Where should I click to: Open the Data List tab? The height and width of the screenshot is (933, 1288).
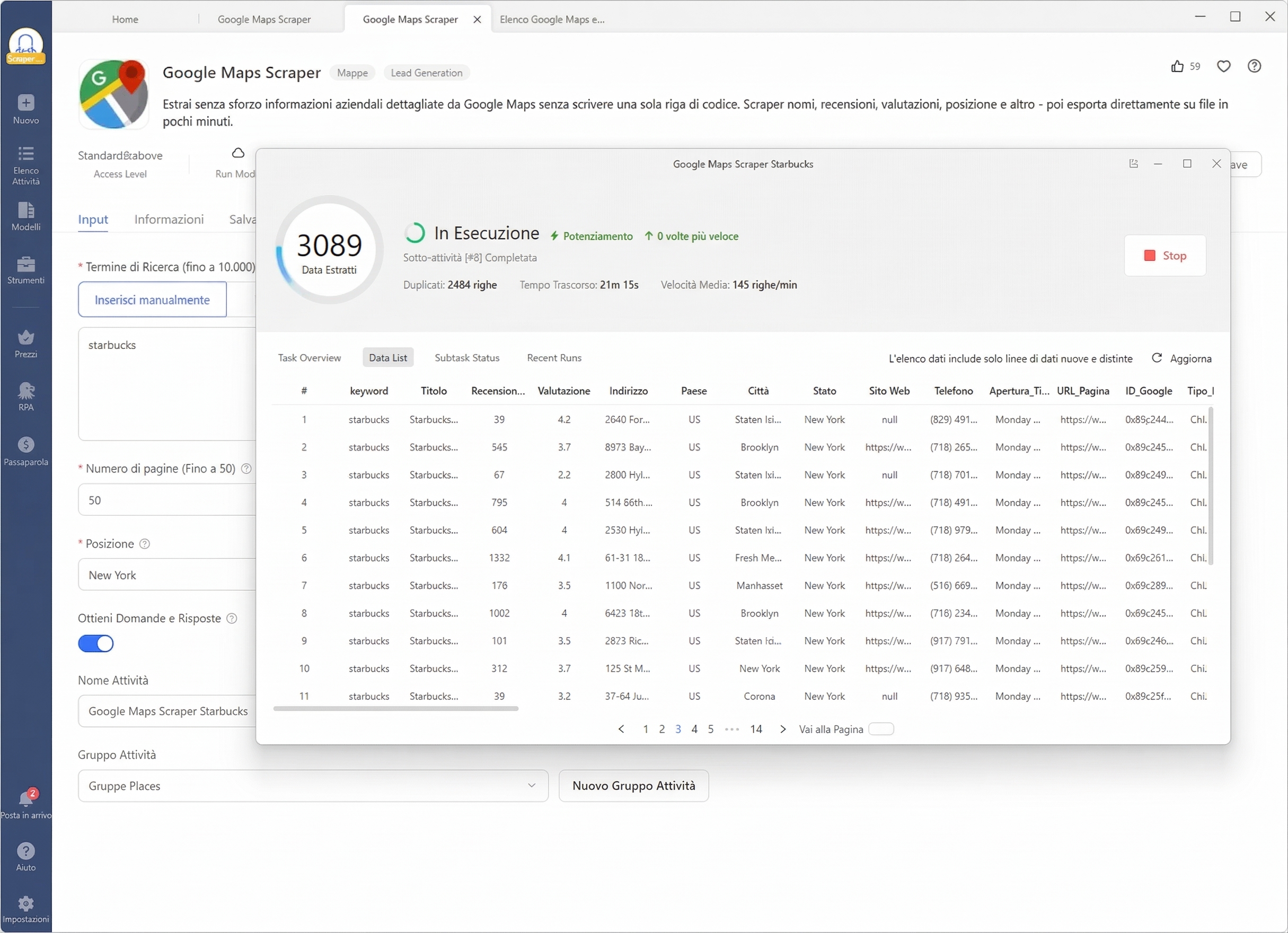click(388, 358)
